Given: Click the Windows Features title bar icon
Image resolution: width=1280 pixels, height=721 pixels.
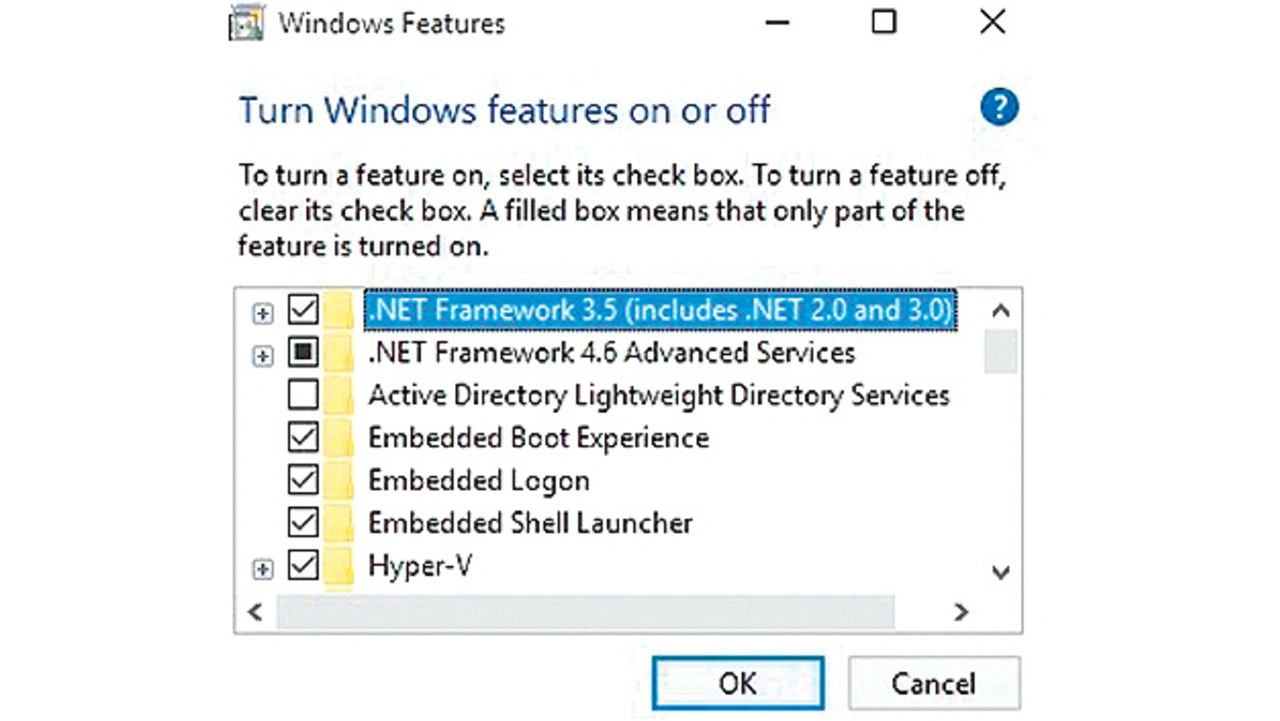Looking at the screenshot, I should tap(246, 24).
